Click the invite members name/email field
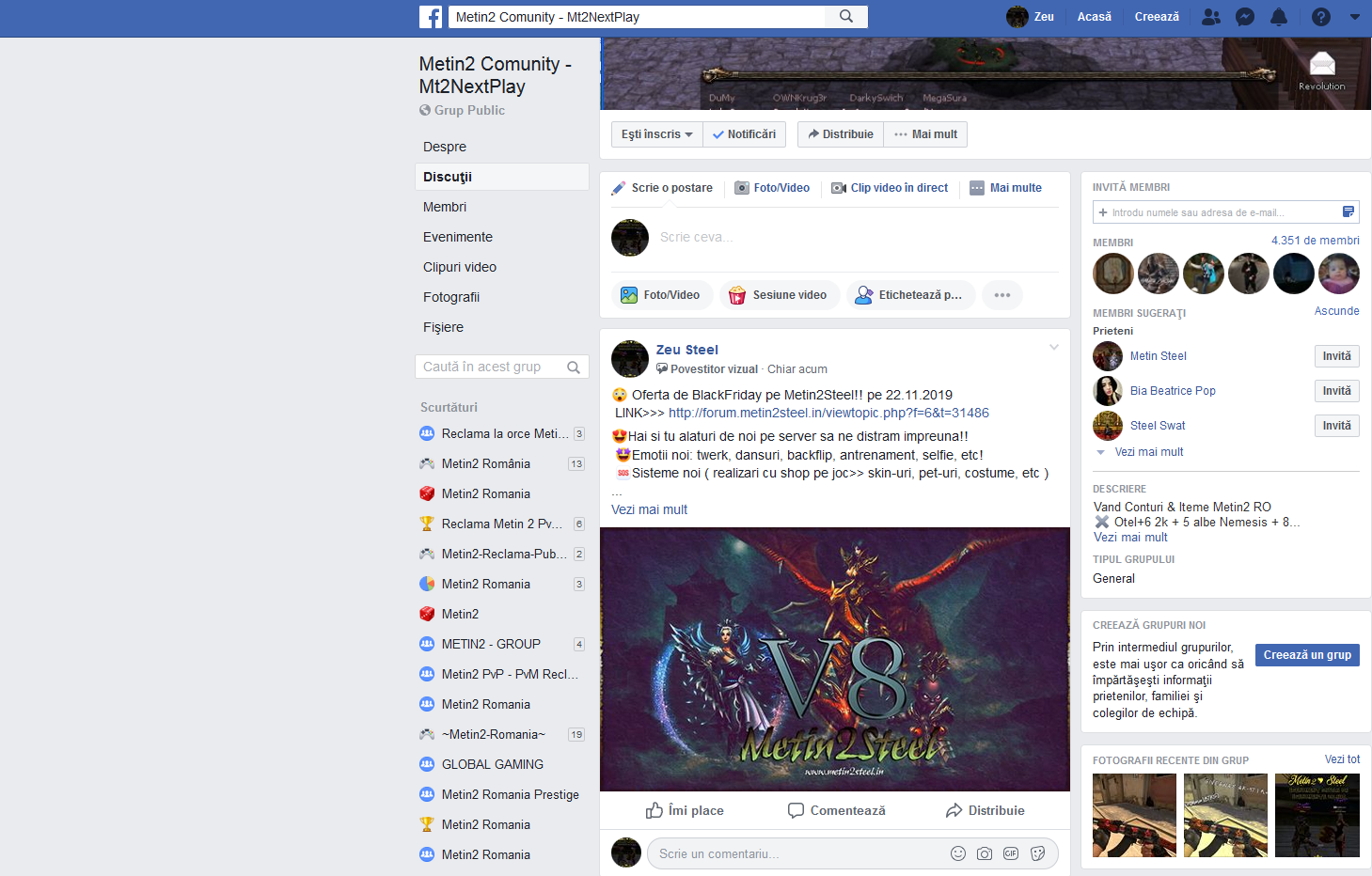The width and height of the screenshot is (1372, 876). click(1226, 212)
